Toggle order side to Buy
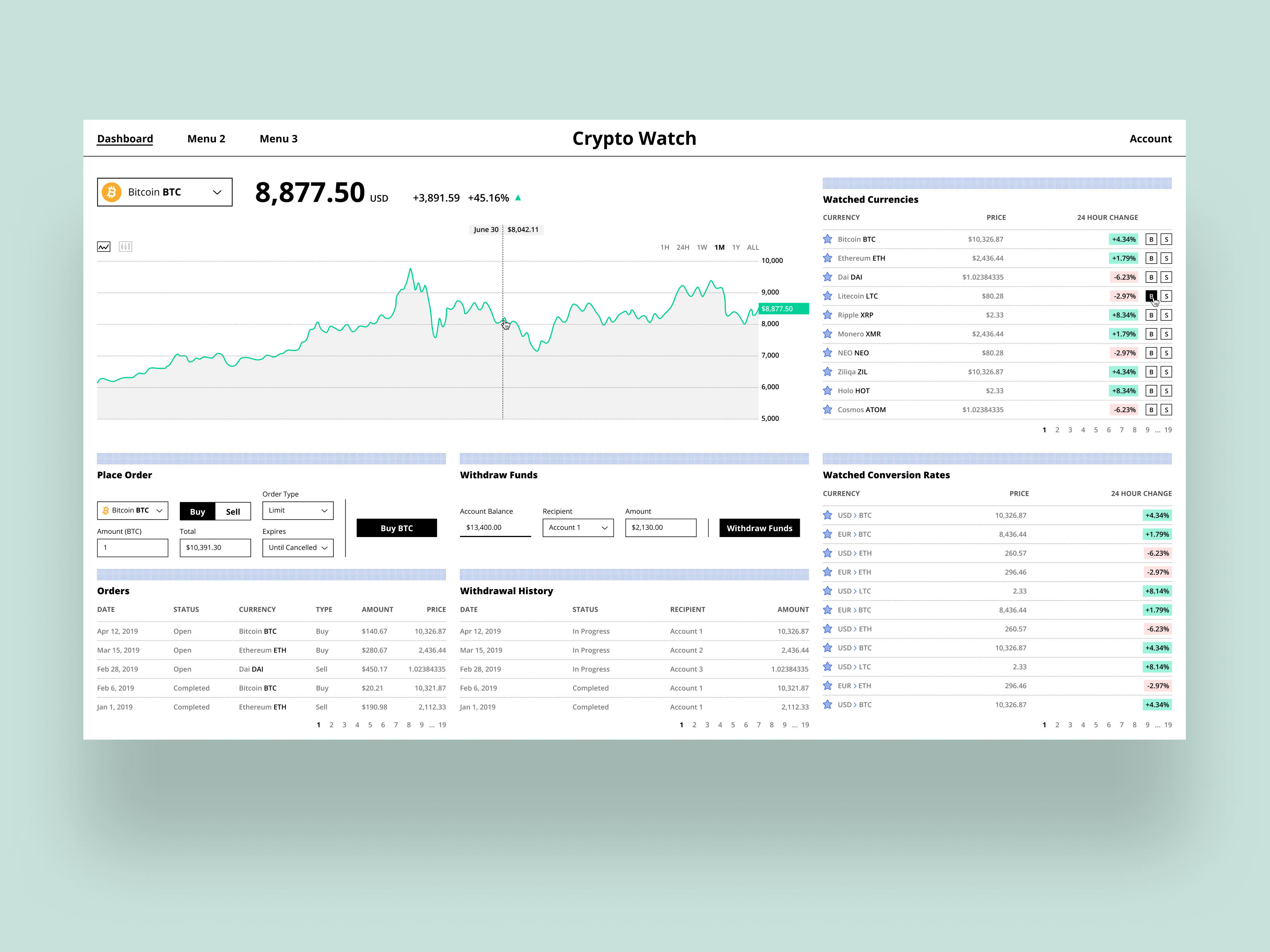 point(198,511)
